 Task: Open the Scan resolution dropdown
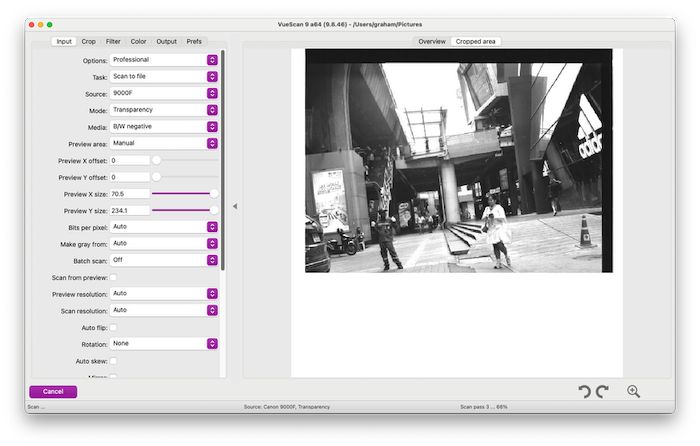164,310
